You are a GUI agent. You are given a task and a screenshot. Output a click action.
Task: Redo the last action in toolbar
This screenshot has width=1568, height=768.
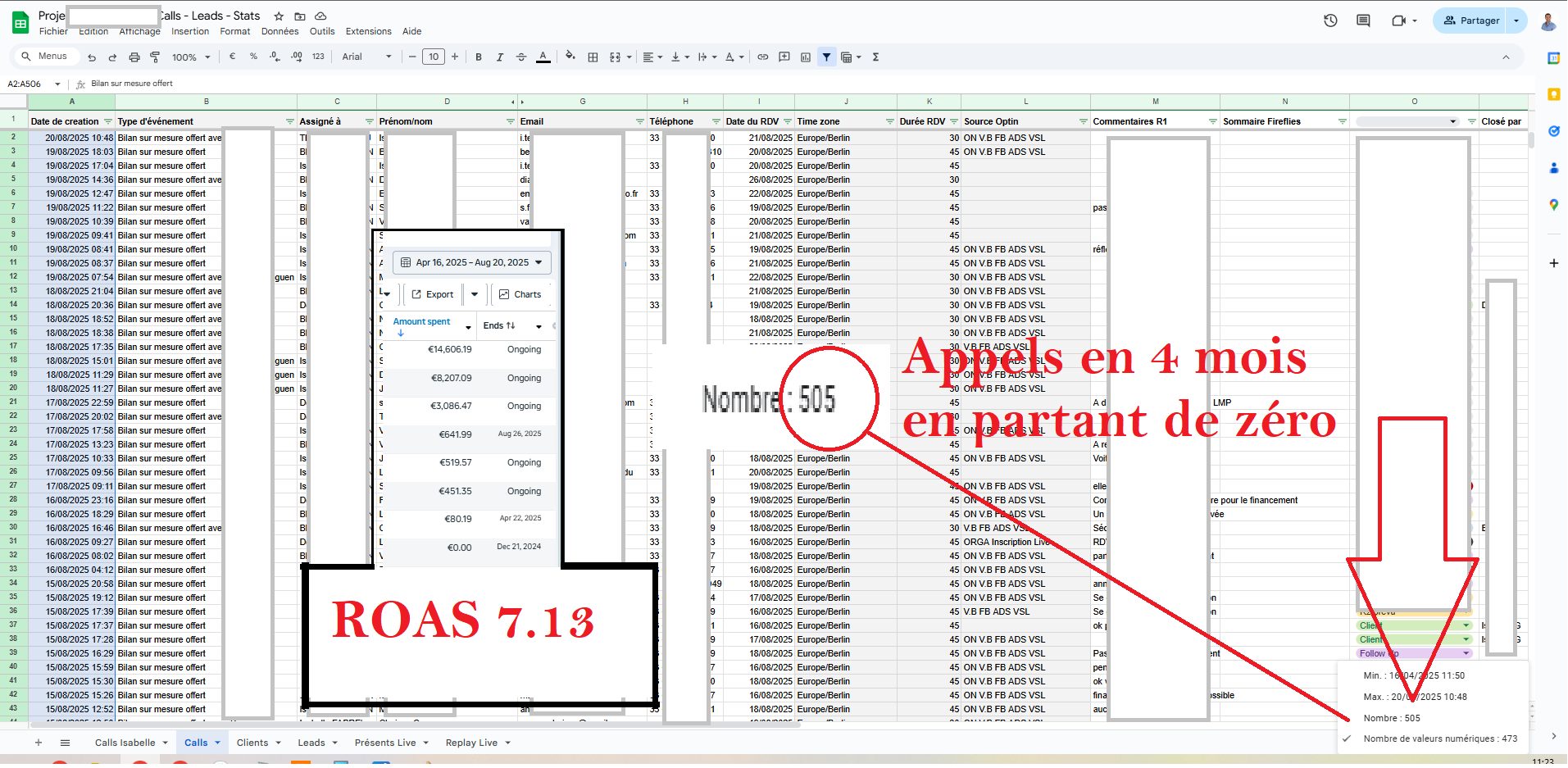112,57
